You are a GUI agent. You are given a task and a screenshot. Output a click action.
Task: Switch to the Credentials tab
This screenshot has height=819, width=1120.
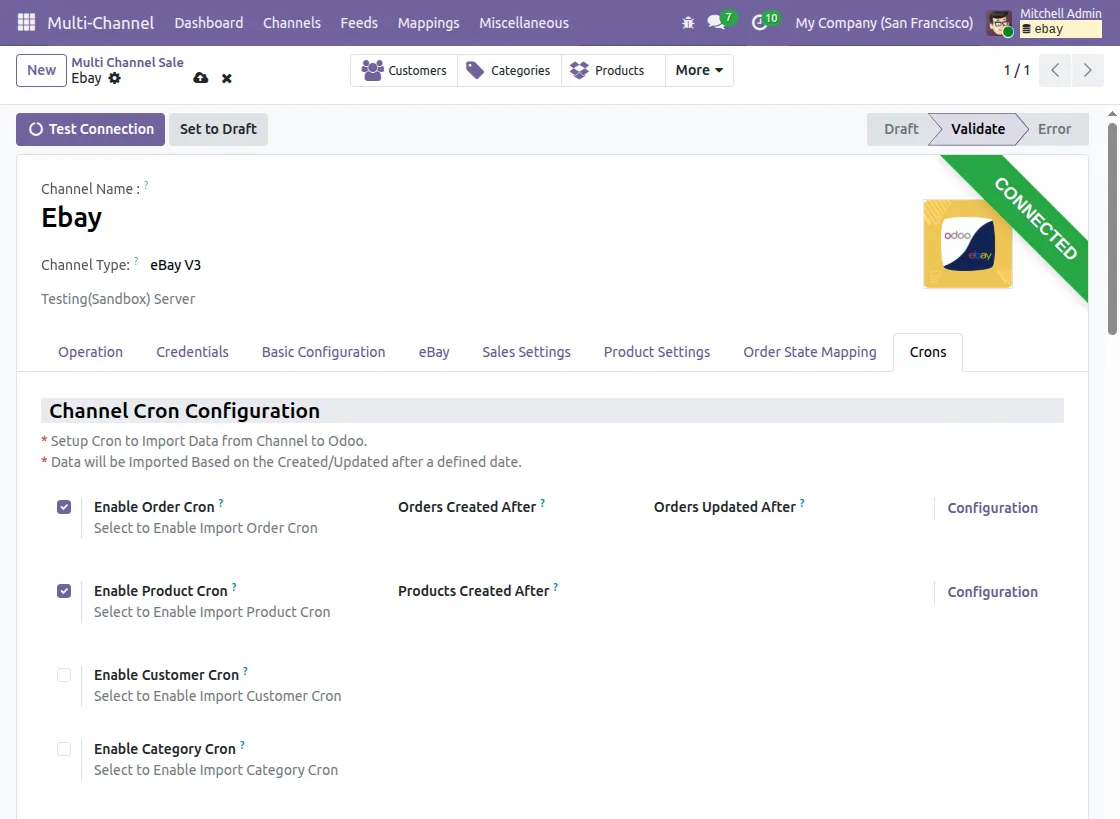coord(192,352)
